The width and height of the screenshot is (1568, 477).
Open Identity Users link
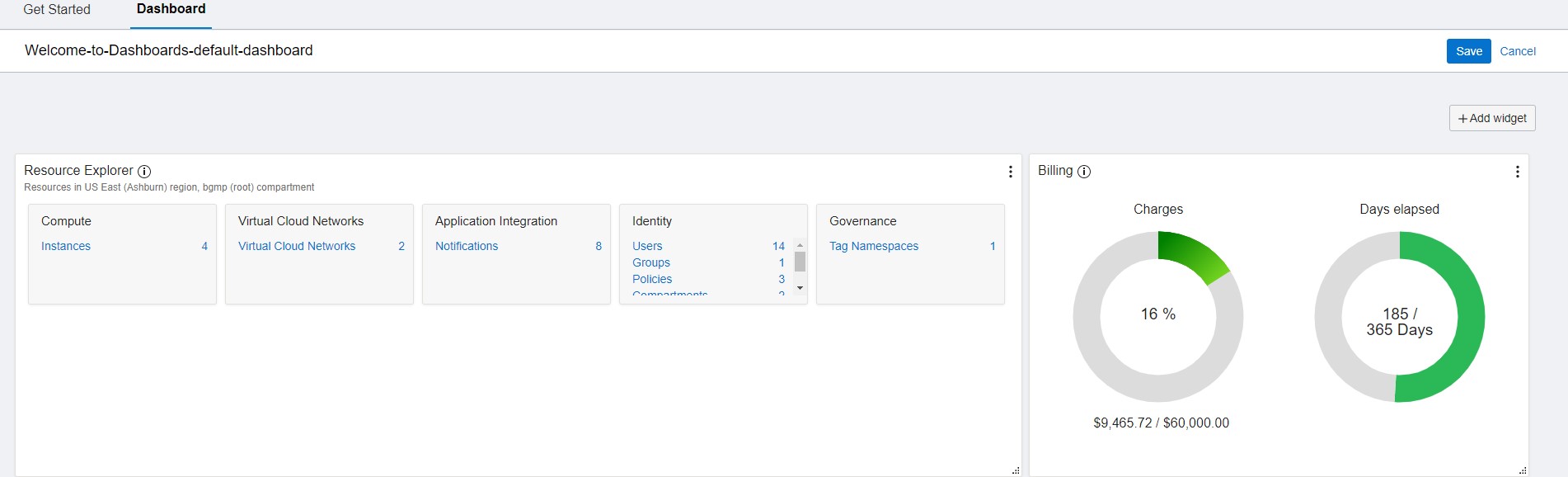(x=647, y=246)
